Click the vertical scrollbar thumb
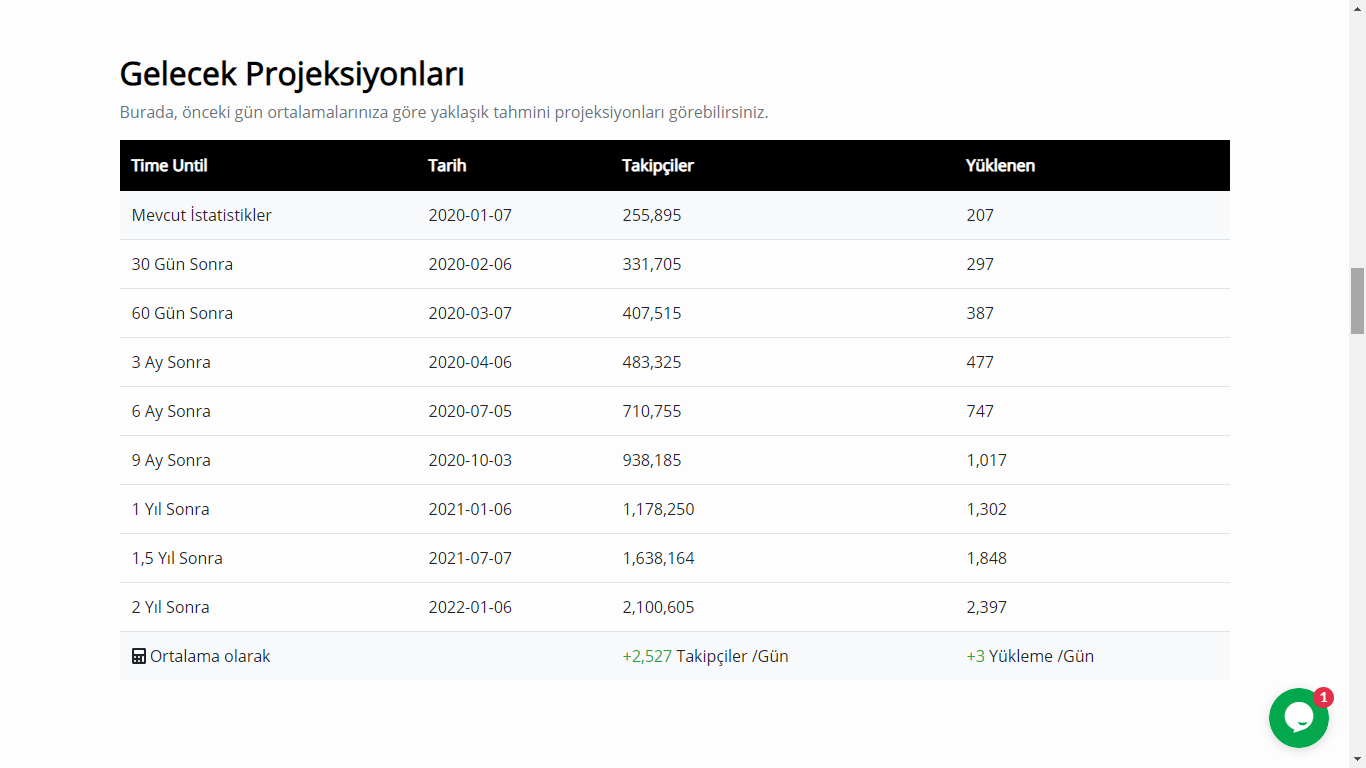The width and height of the screenshot is (1366, 768). [x=1357, y=300]
